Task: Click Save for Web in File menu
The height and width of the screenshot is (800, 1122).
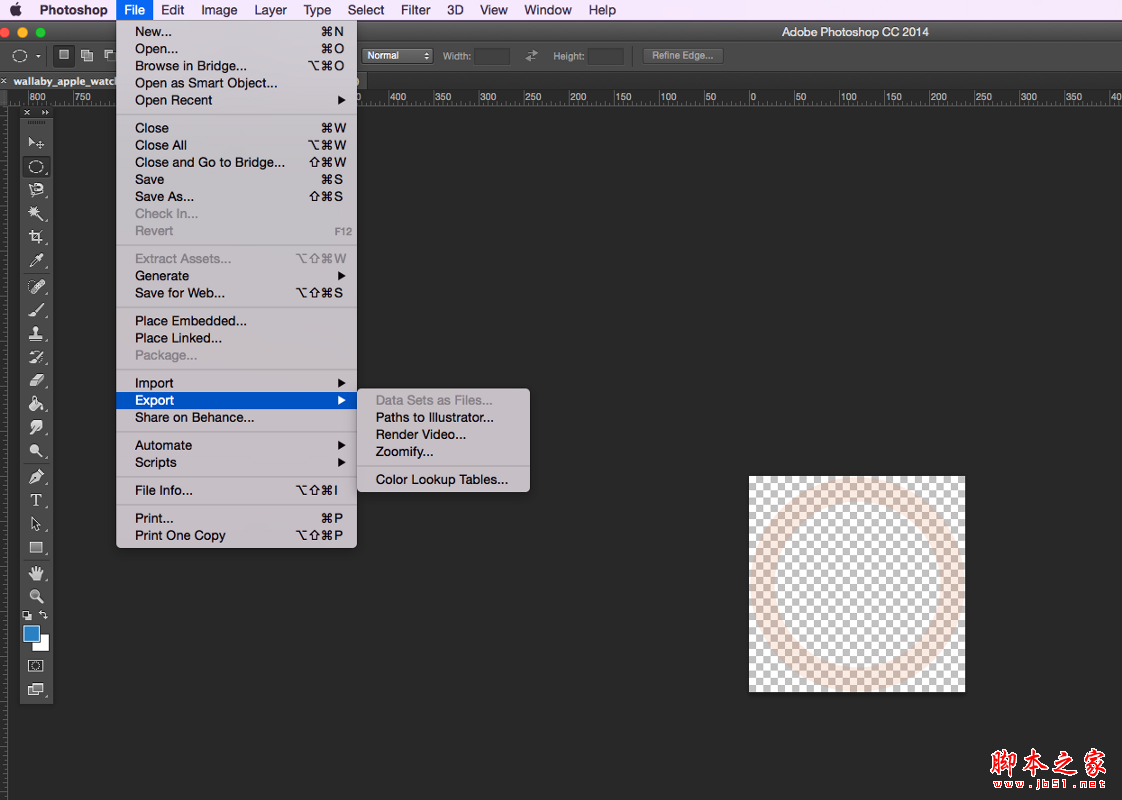Action: (180, 293)
